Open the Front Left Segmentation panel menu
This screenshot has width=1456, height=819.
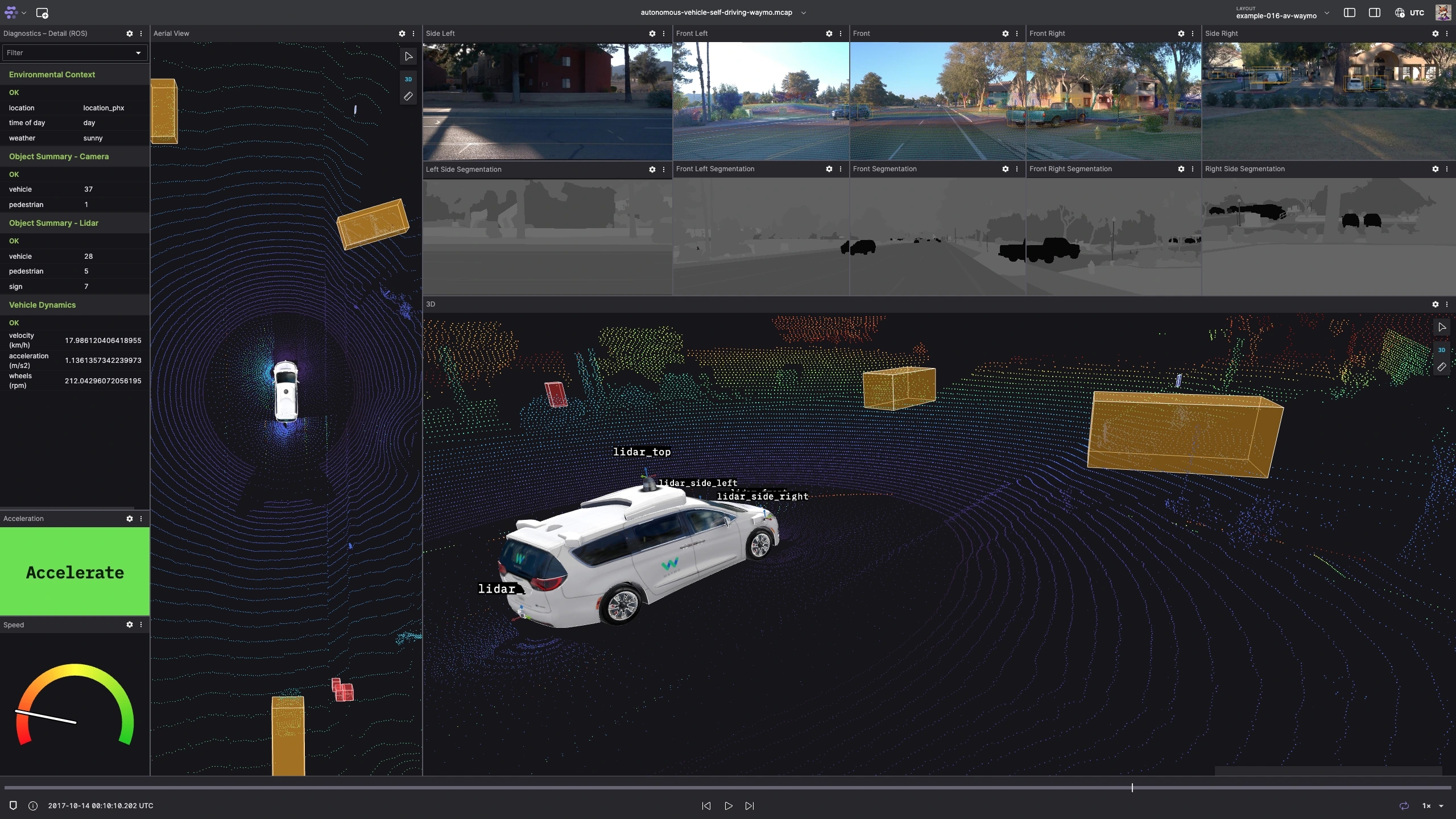click(841, 169)
